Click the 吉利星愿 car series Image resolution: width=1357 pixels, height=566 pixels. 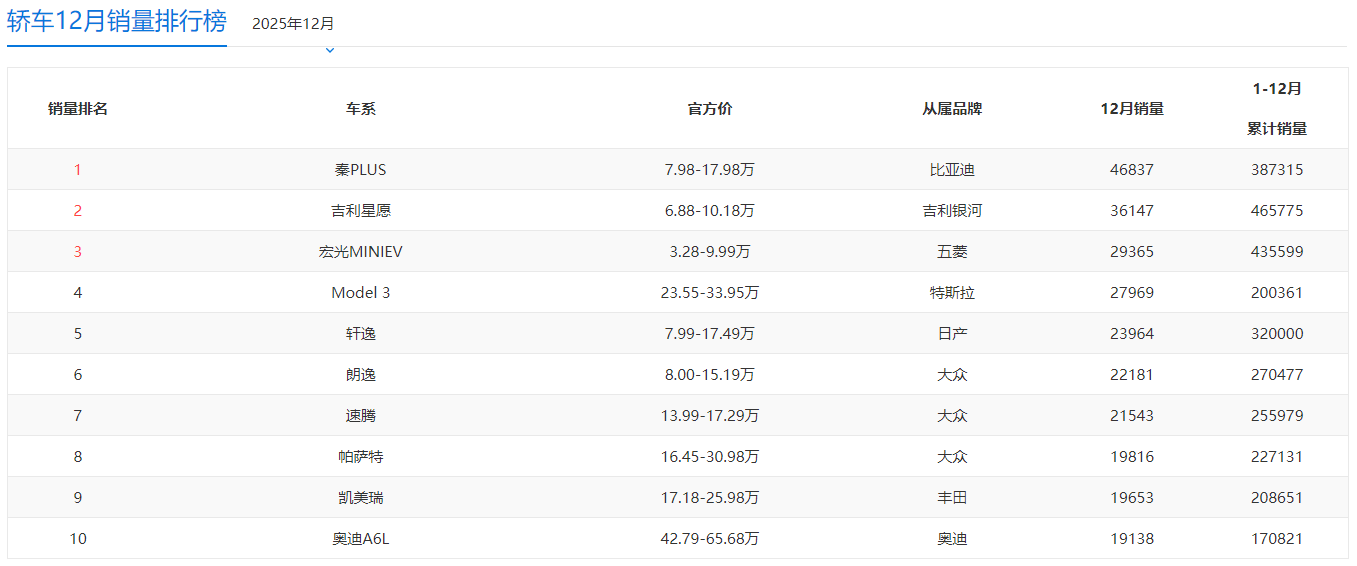(360, 211)
